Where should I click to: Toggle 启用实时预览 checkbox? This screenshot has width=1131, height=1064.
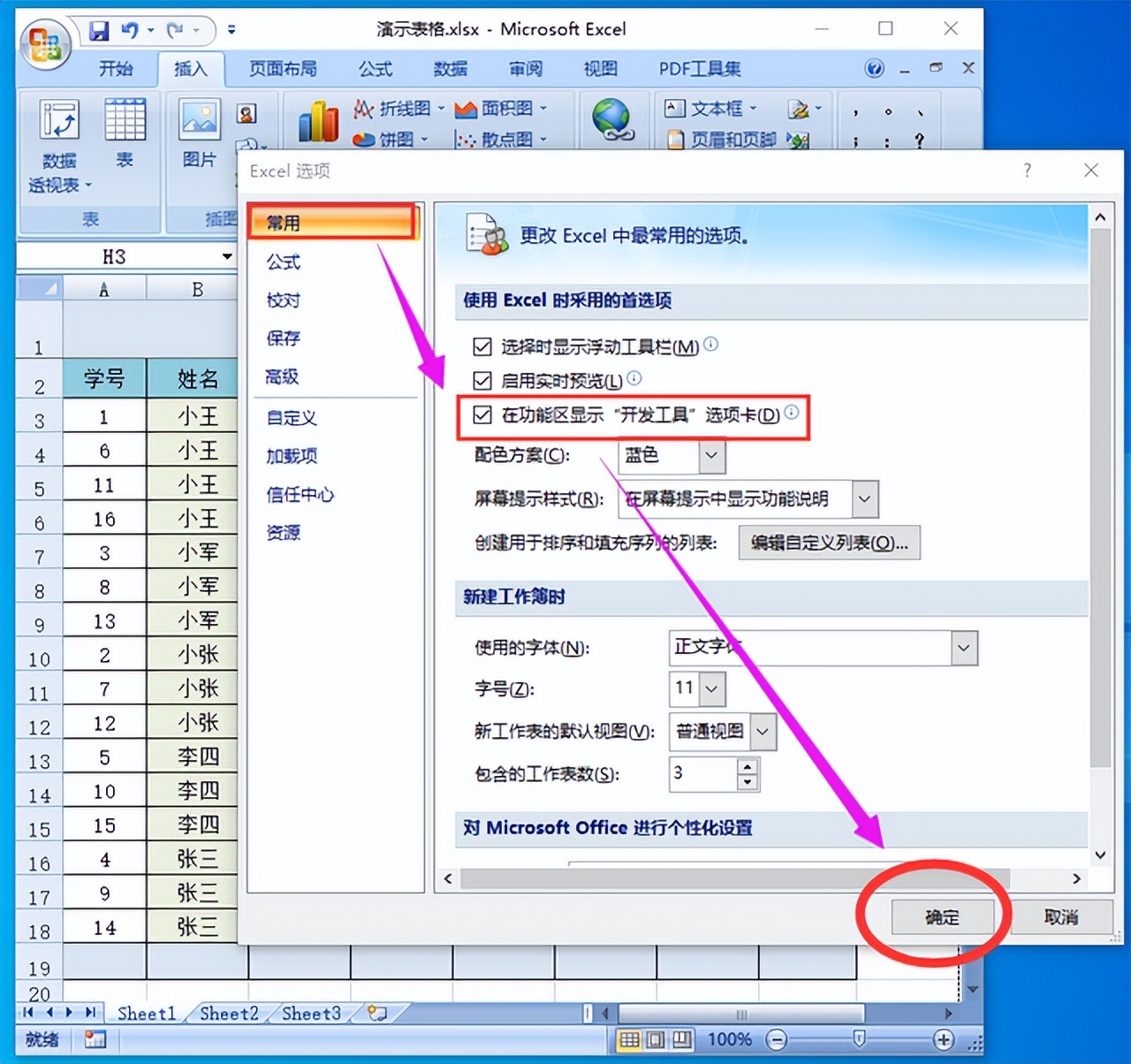(x=482, y=381)
